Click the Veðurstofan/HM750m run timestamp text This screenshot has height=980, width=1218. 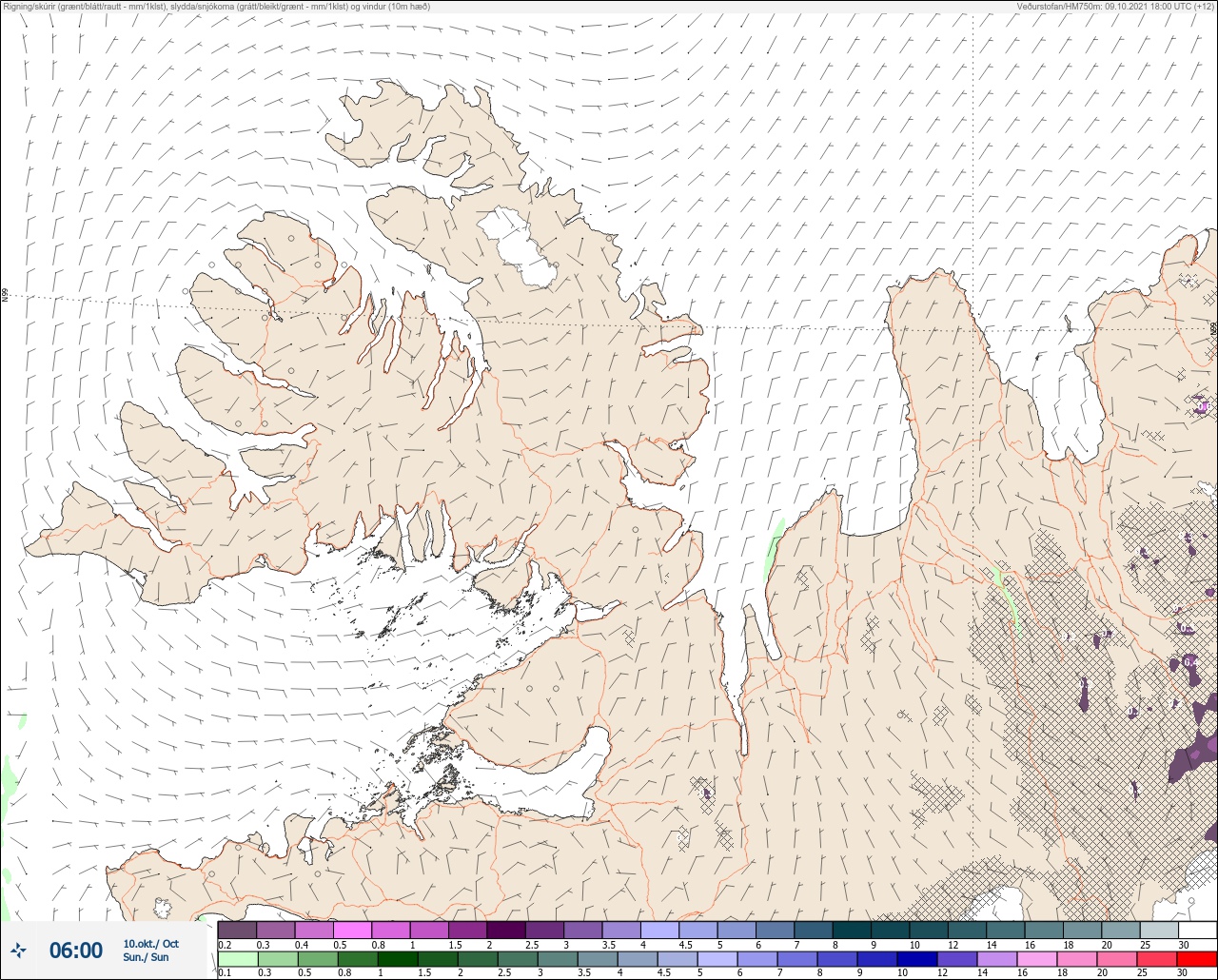(x=1115, y=7)
